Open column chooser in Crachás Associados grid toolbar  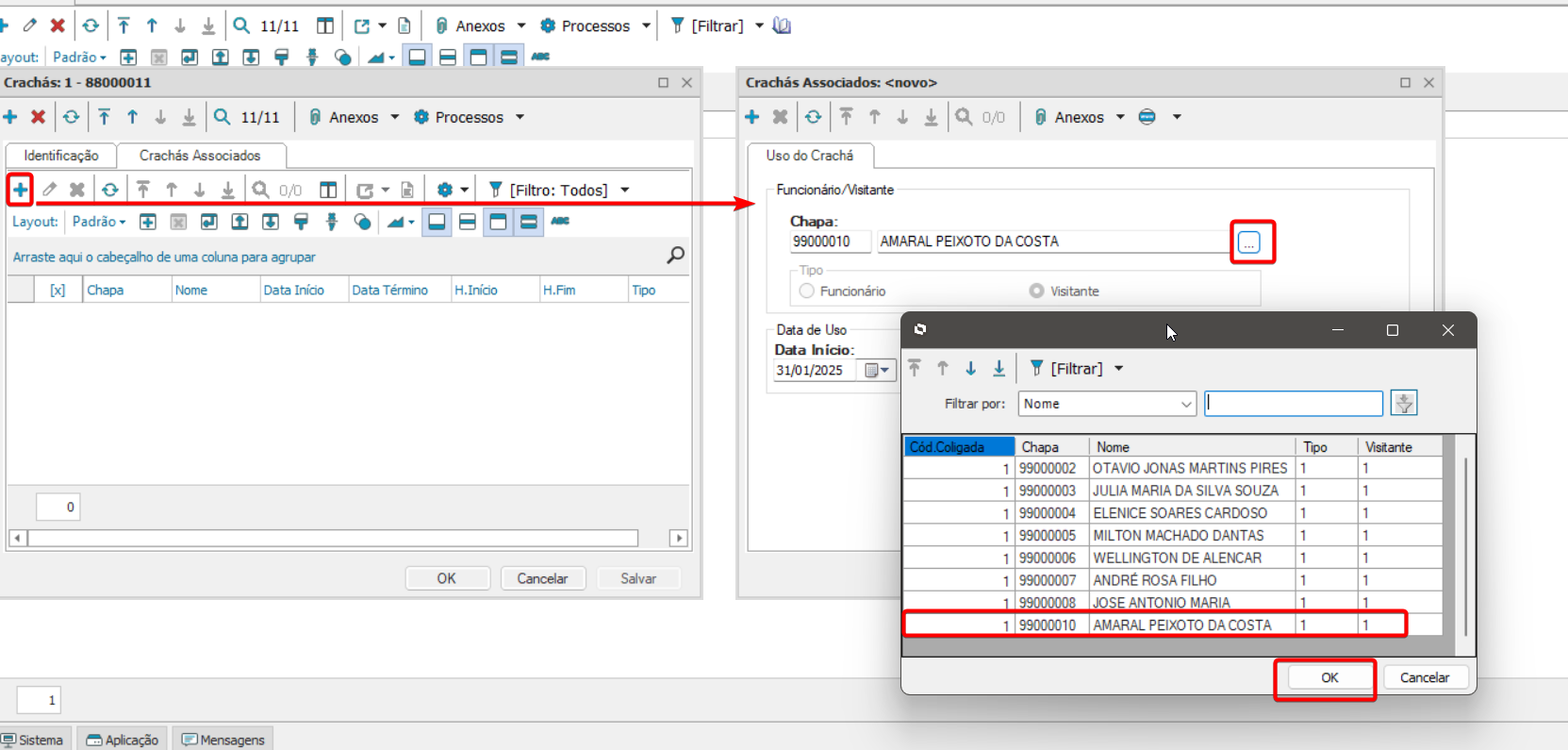[x=328, y=190]
